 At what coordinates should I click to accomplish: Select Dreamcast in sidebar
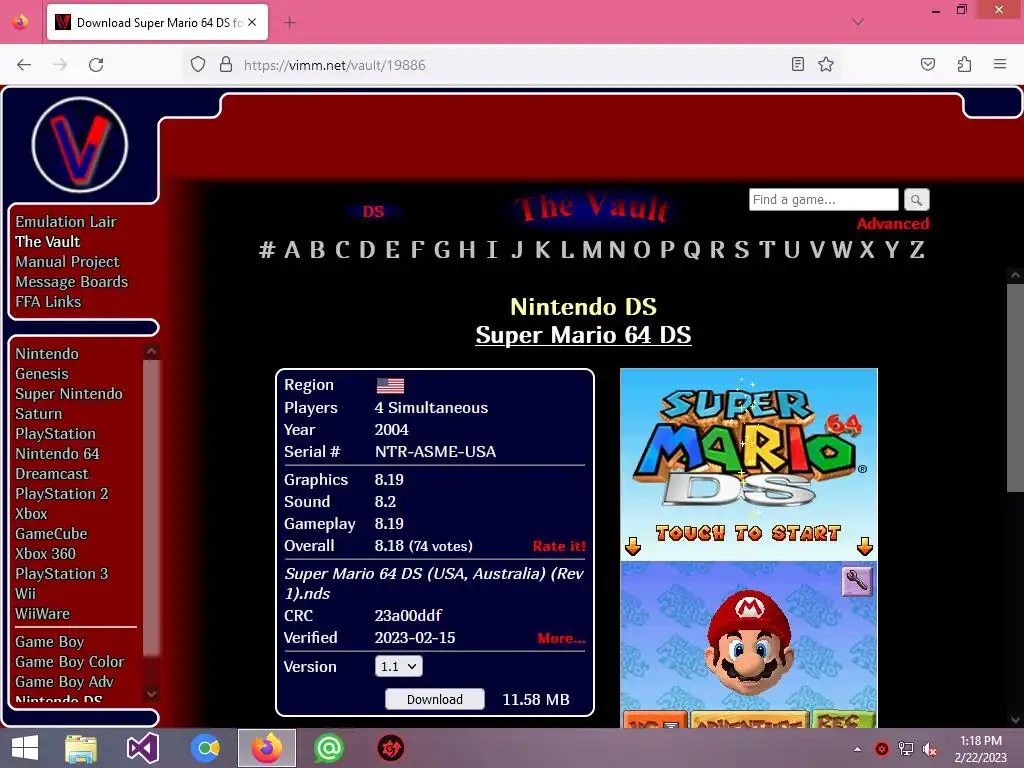[52, 473]
